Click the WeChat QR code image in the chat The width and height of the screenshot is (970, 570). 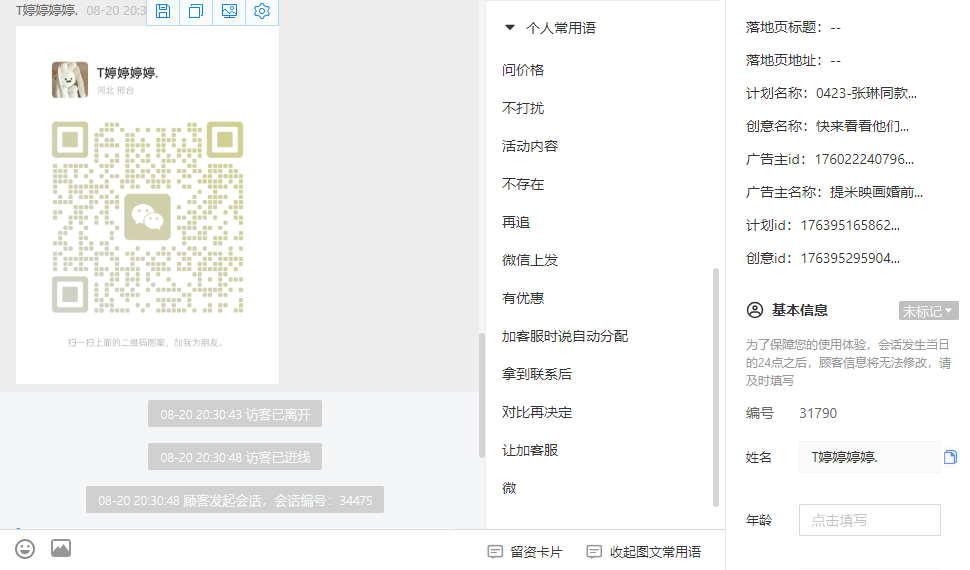(147, 217)
